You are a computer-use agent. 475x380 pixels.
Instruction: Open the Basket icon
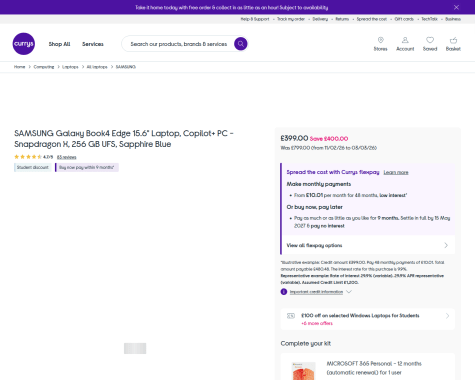click(453, 40)
